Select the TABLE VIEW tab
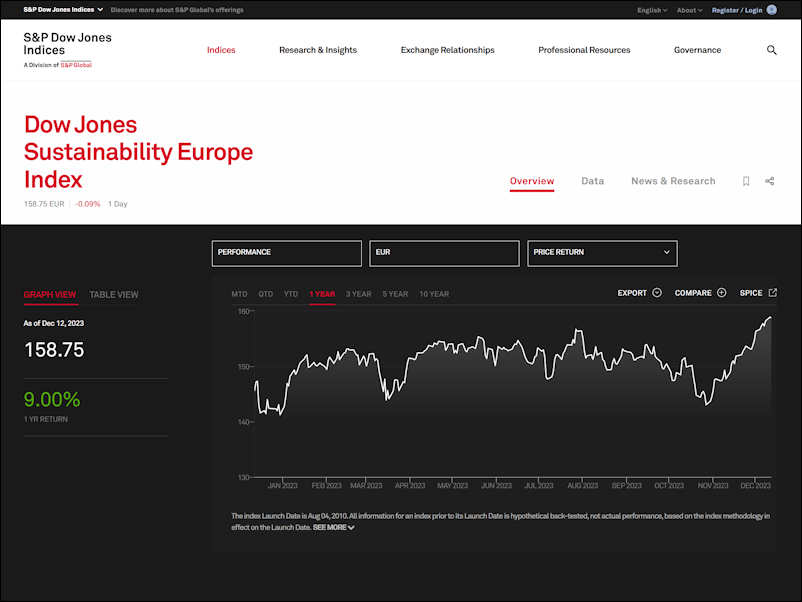802x602 pixels. point(114,295)
